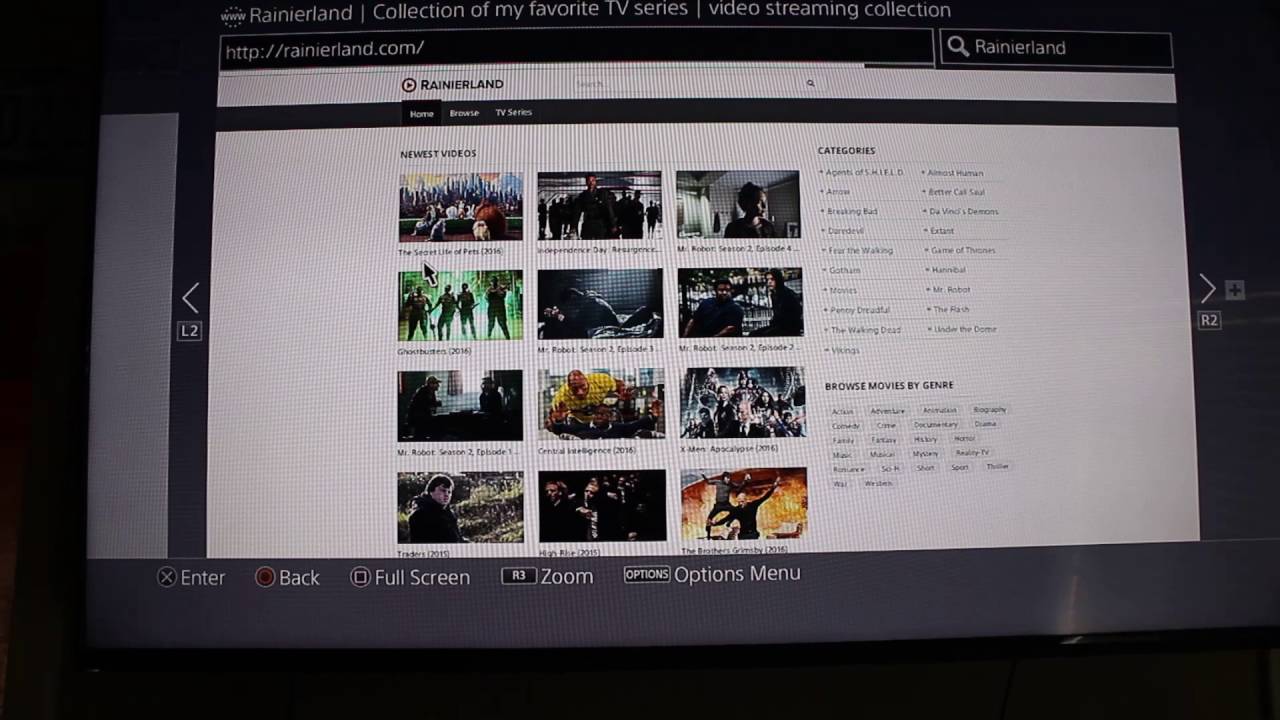
Task: Focus the PS4 search box labeled Rainierland
Action: [1055, 48]
